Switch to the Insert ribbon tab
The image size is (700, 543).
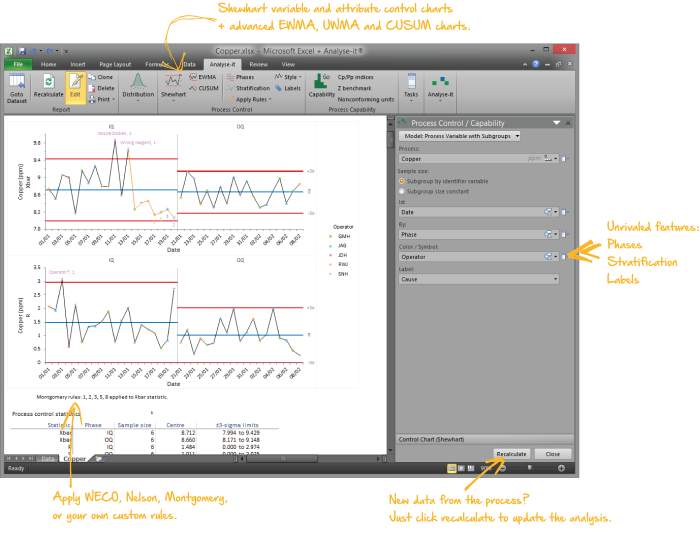(x=78, y=64)
